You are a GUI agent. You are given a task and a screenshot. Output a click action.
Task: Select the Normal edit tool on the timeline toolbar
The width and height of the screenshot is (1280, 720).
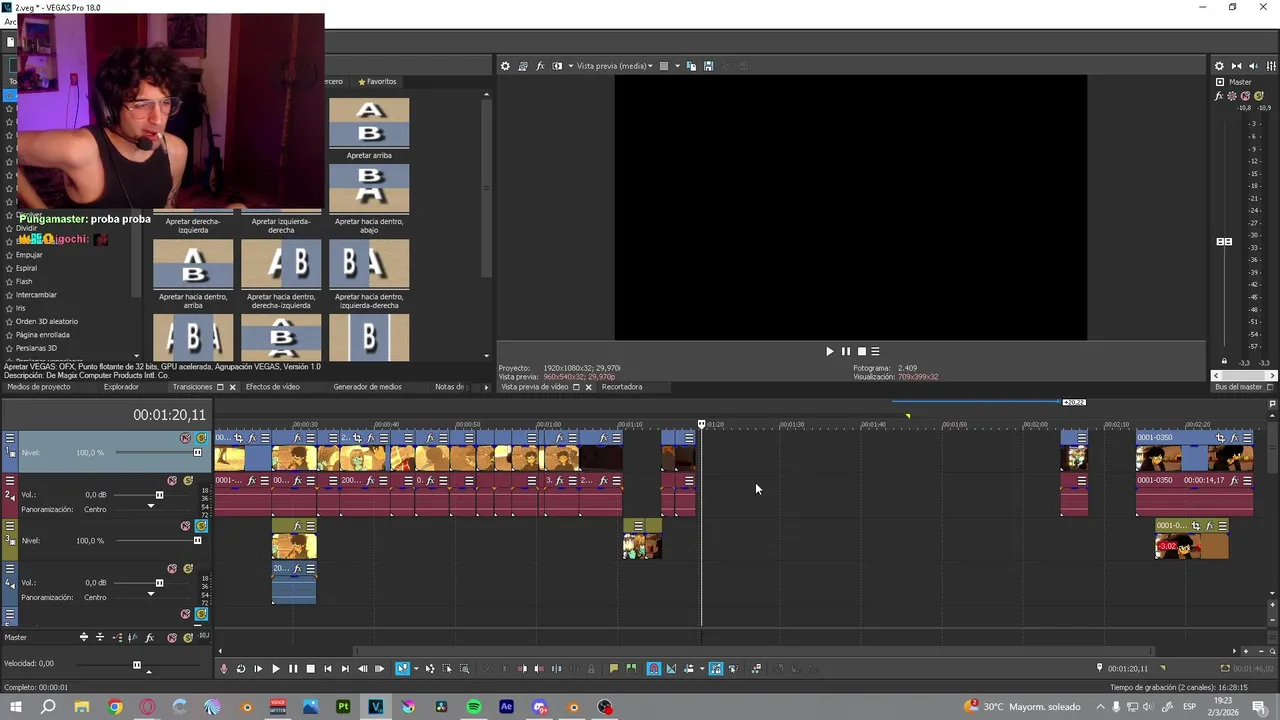click(x=402, y=669)
